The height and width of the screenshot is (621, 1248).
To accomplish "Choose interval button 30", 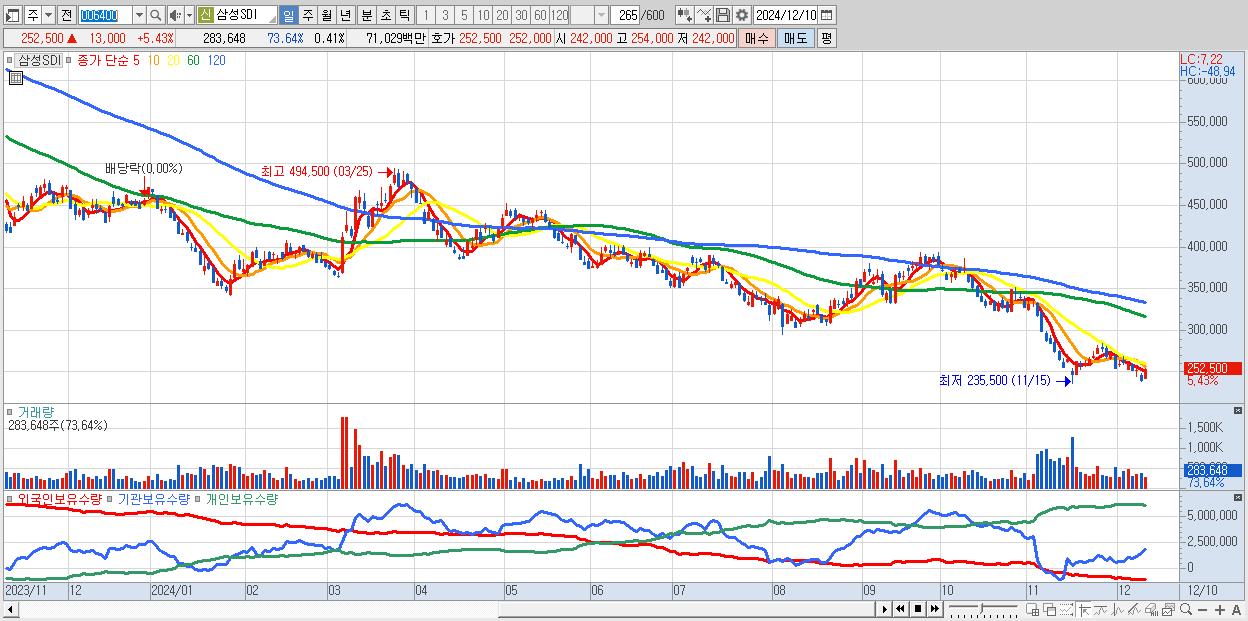I will pyautogui.click(x=521, y=15).
